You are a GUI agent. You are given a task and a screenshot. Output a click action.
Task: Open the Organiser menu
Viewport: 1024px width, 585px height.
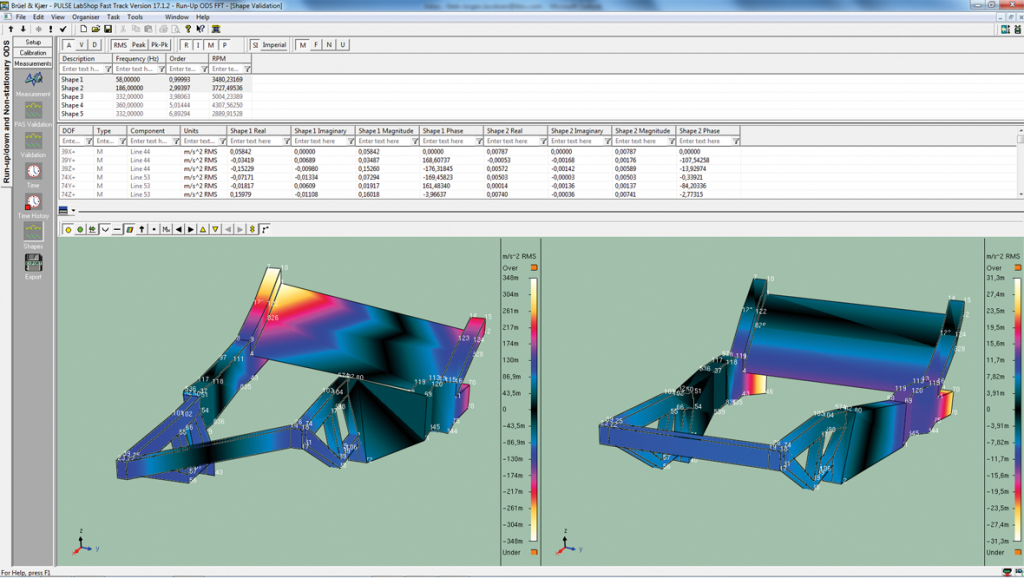85,16
